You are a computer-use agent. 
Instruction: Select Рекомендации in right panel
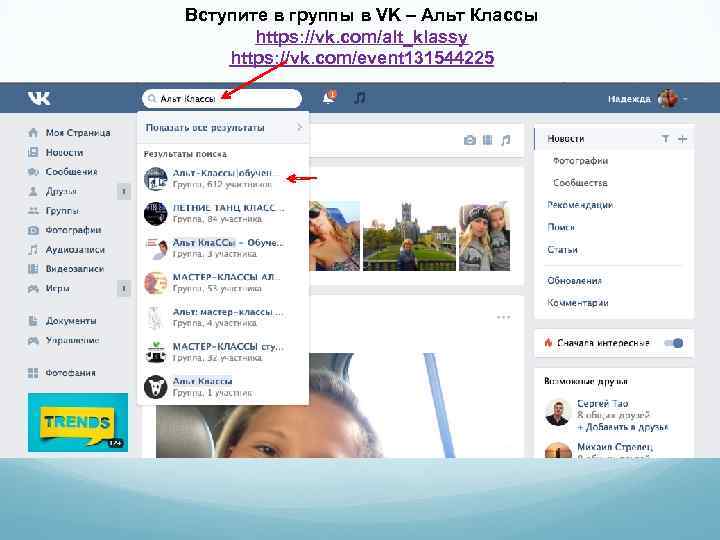pyautogui.click(x=580, y=205)
